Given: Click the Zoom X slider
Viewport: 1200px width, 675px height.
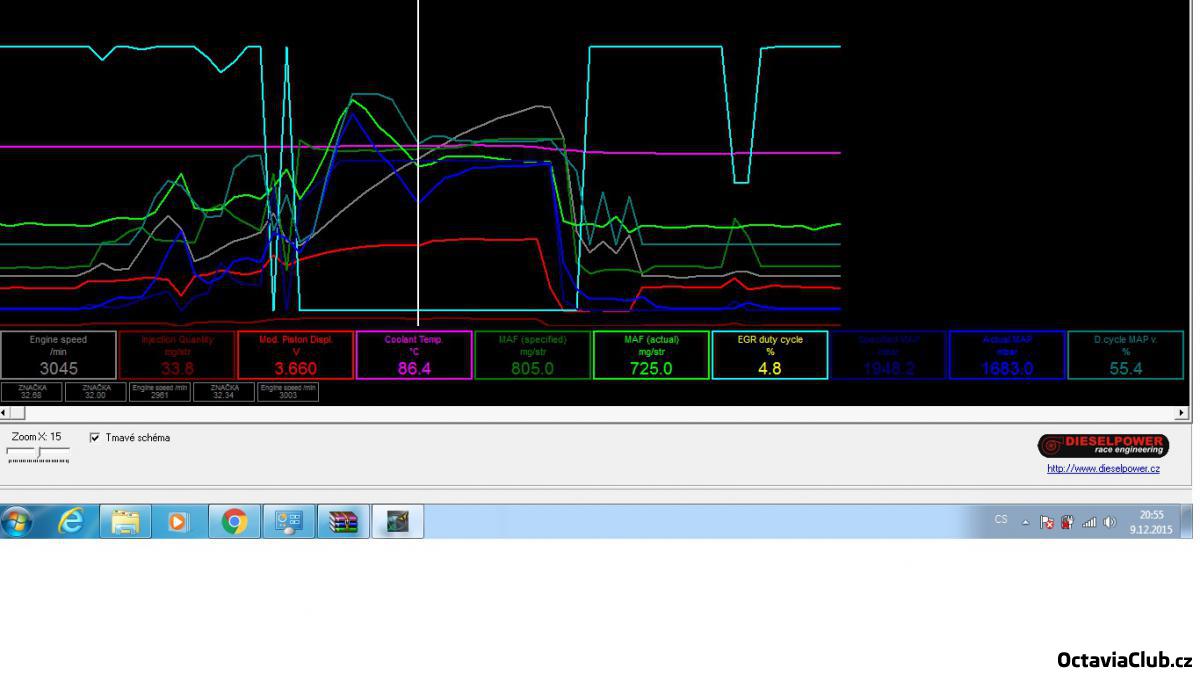Looking at the screenshot, I should point(38,454).
